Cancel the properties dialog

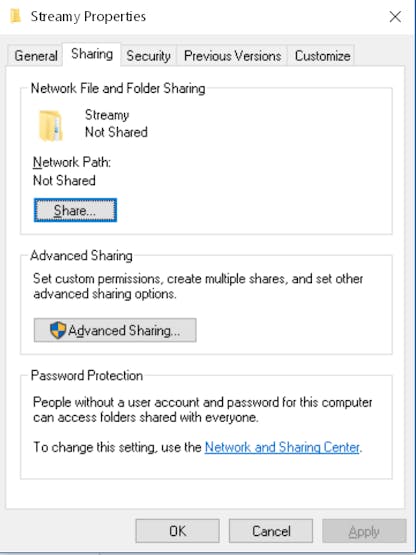[x=271, y=531]
